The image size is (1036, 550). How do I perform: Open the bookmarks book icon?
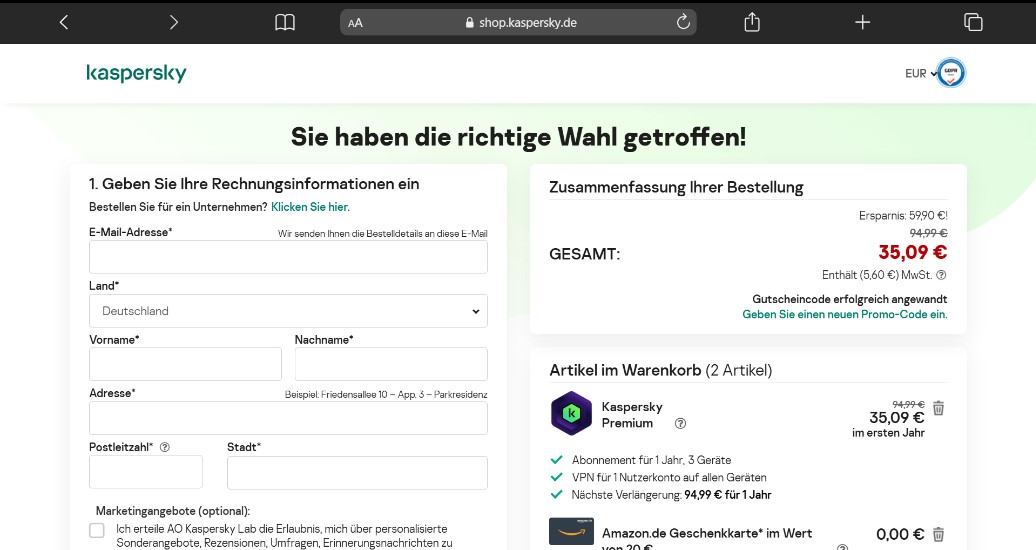(285, 22)
